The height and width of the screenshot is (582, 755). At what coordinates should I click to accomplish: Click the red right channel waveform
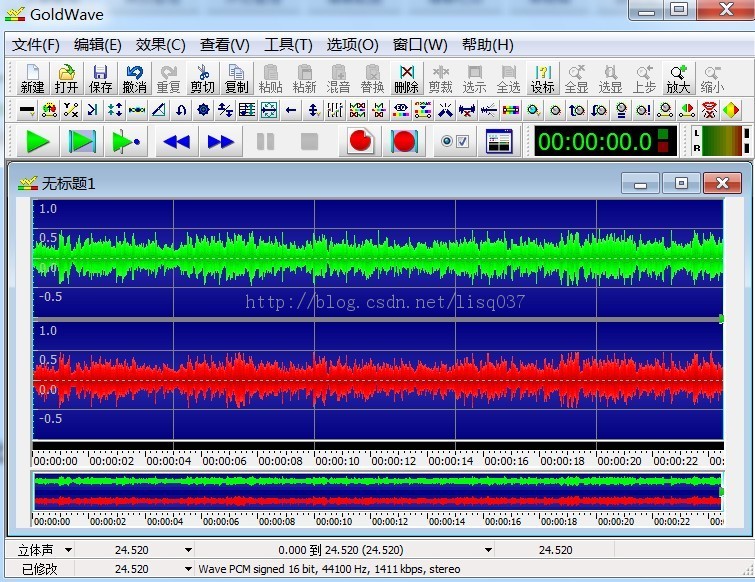[x=378, y=380]
